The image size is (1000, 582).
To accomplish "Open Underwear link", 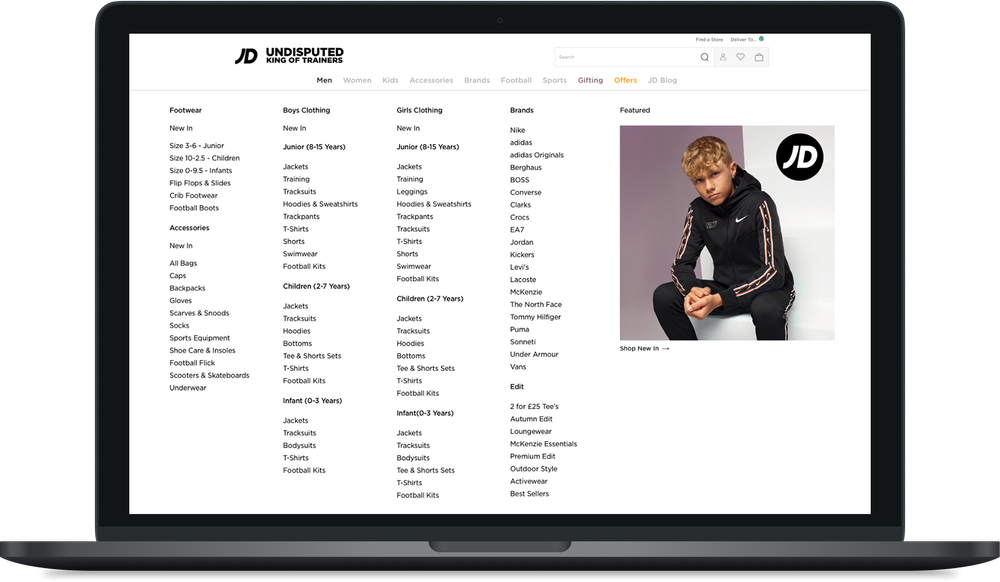I will pos(188,388).
